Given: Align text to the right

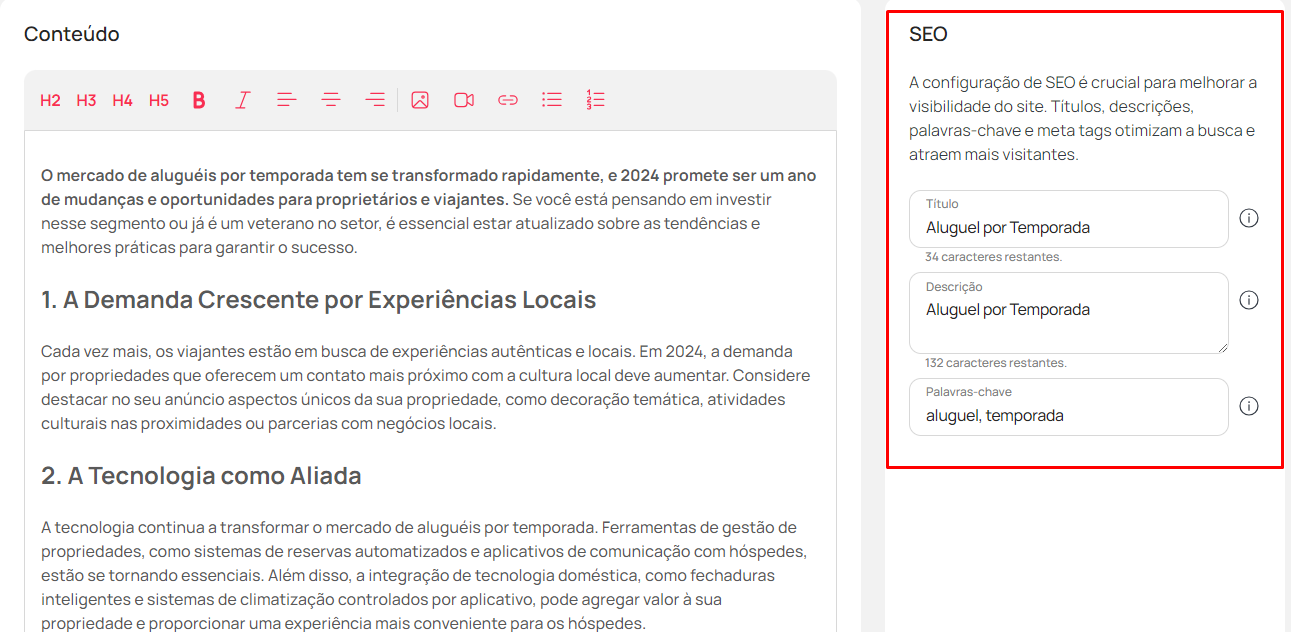Looking at the screenshot, I should 375,100.
